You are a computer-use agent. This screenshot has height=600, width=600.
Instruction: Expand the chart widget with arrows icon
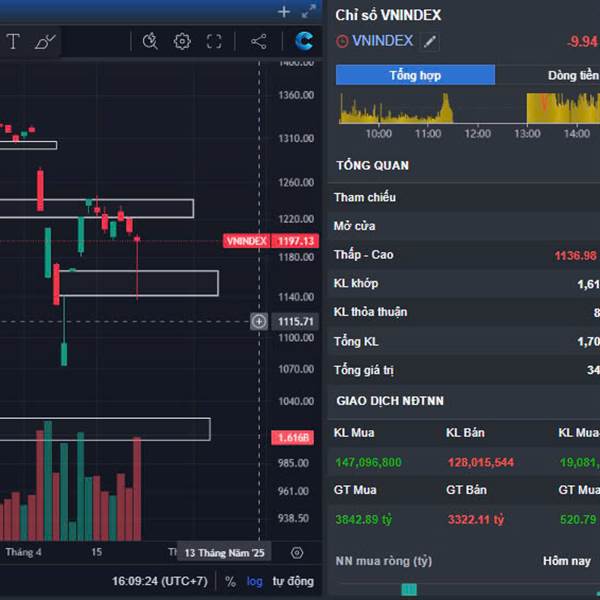308,11
